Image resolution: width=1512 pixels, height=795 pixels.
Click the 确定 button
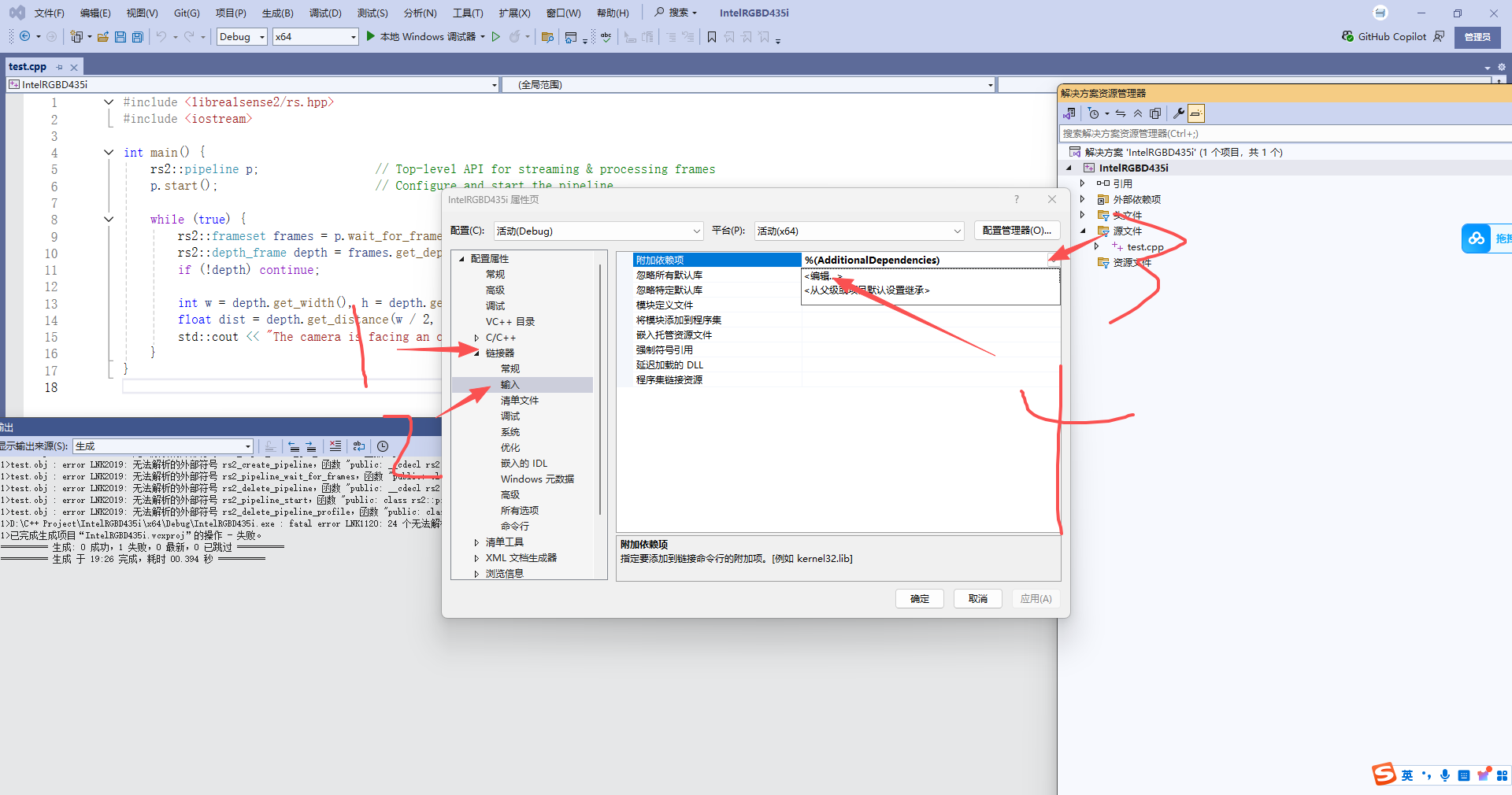[920, 599]
